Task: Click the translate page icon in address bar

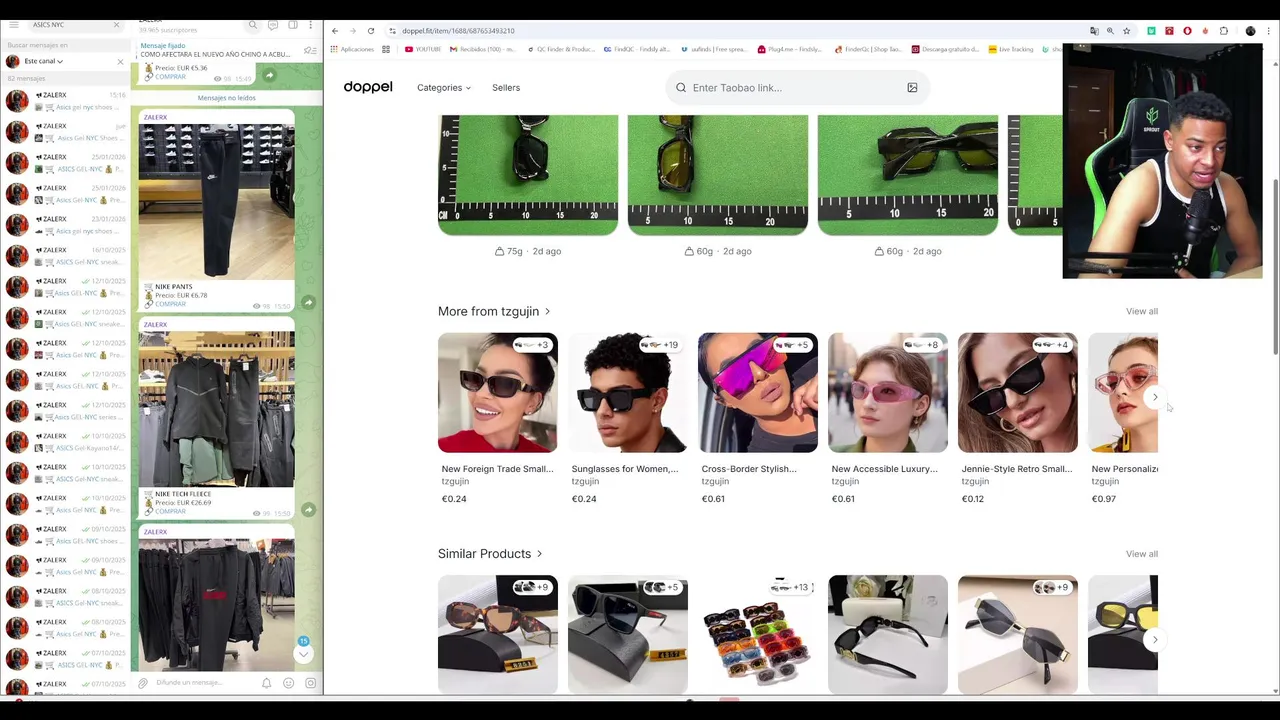Action: coord(1094,31)
